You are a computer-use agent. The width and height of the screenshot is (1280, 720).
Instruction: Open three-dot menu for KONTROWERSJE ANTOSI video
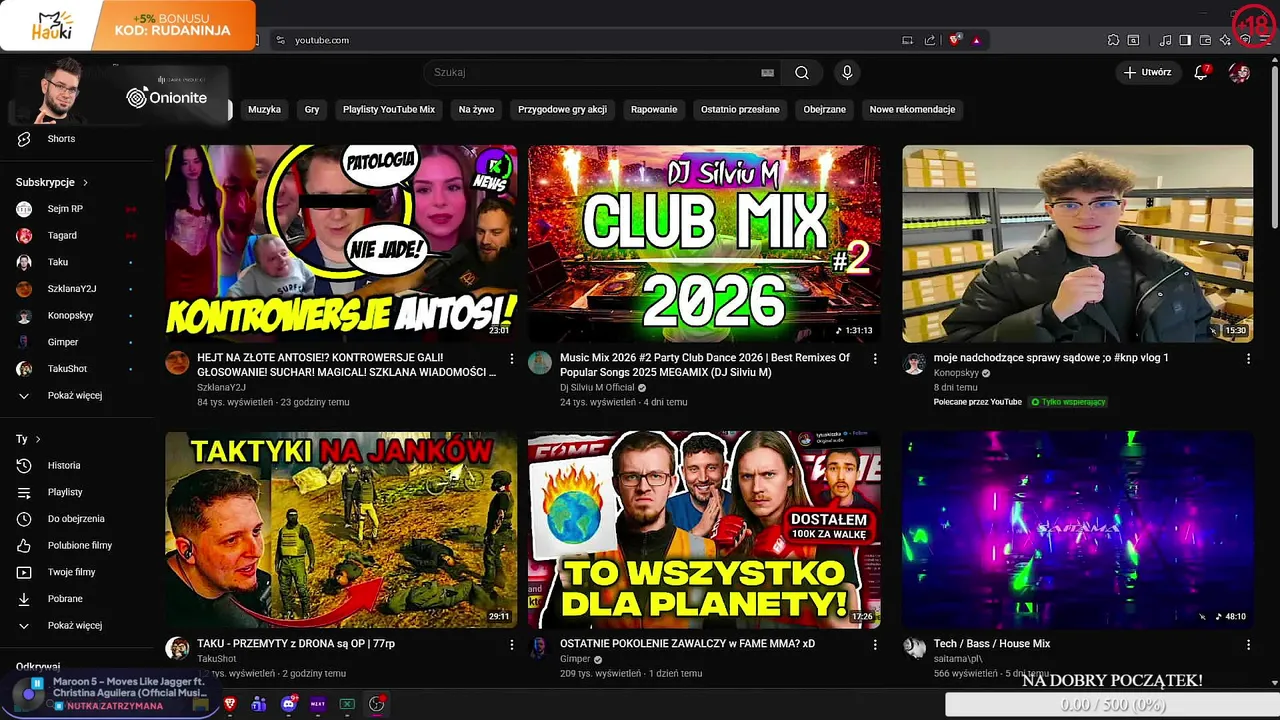pos(512,358)
